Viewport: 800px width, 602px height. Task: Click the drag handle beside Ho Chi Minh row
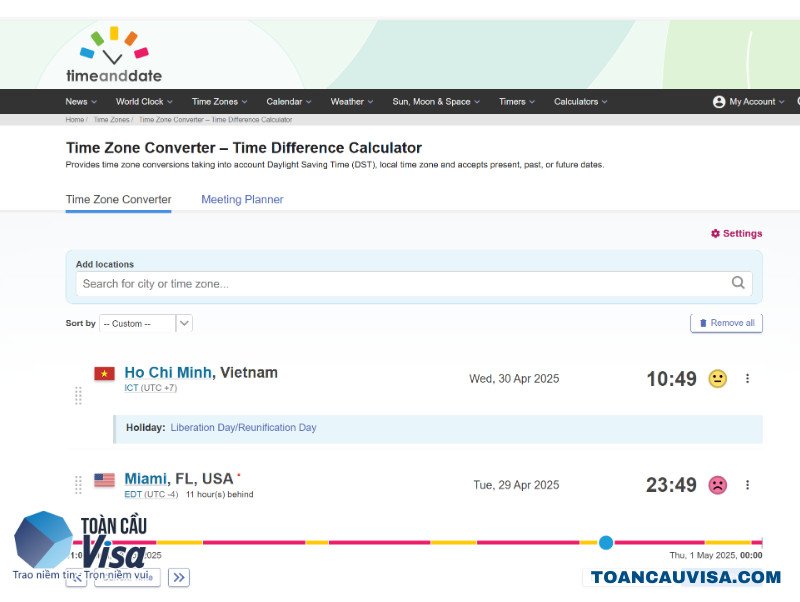click(78, 395)
